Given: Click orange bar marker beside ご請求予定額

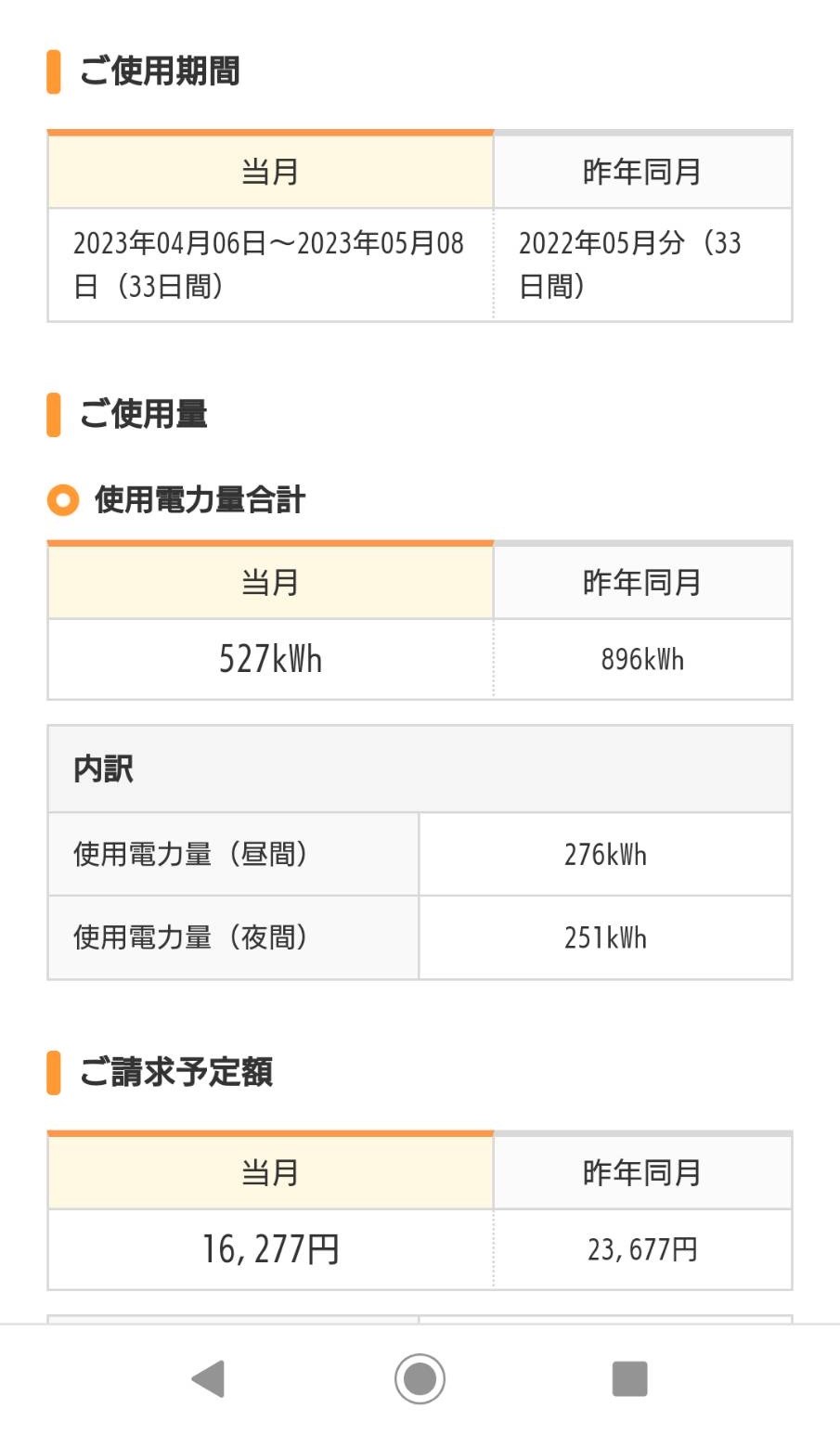Looking at the screenshot, I should pos(54,1073).
